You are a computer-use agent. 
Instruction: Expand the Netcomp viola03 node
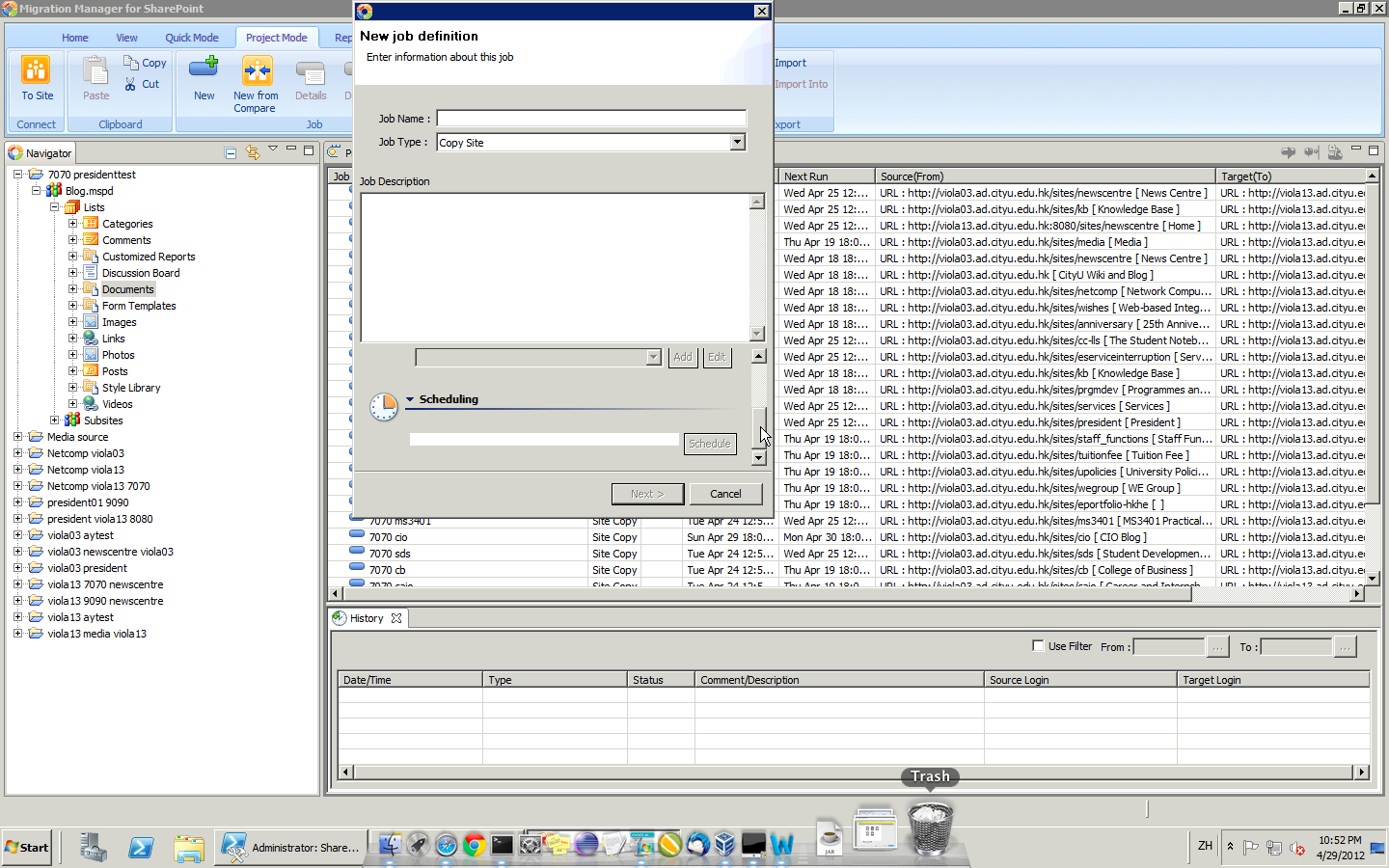coord(17,453)
